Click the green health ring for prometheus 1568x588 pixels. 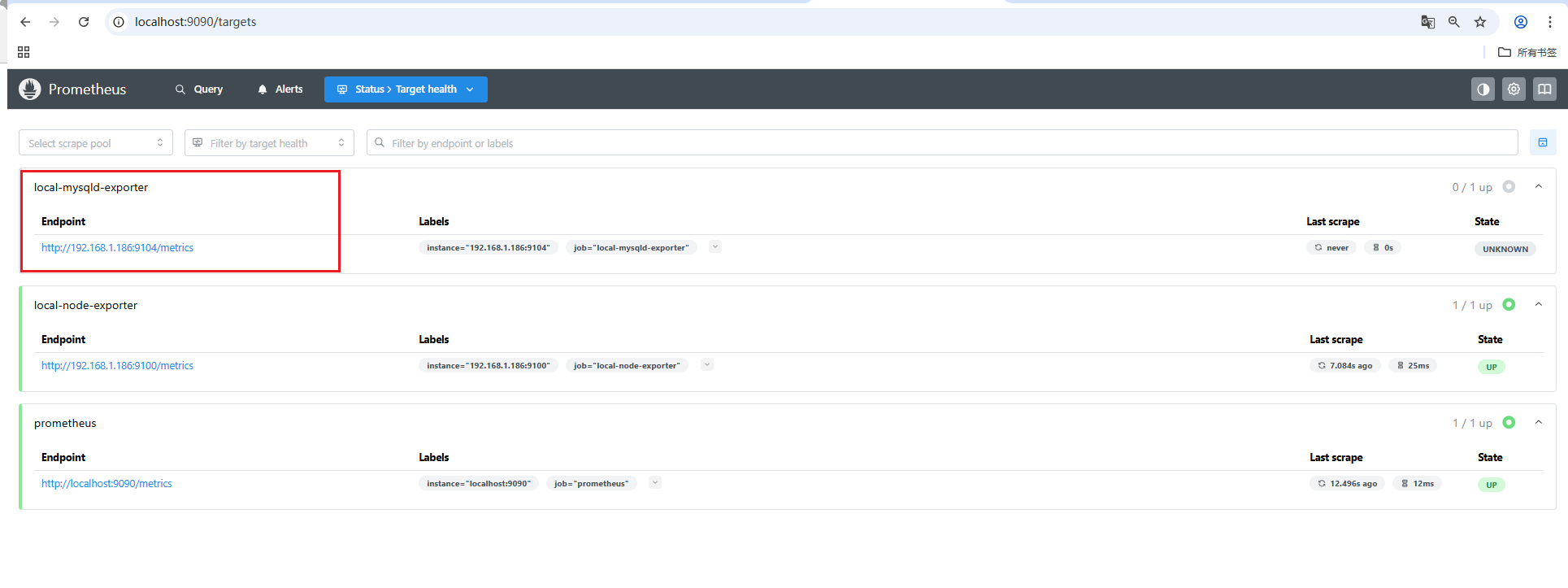(x=1509, y=422)
